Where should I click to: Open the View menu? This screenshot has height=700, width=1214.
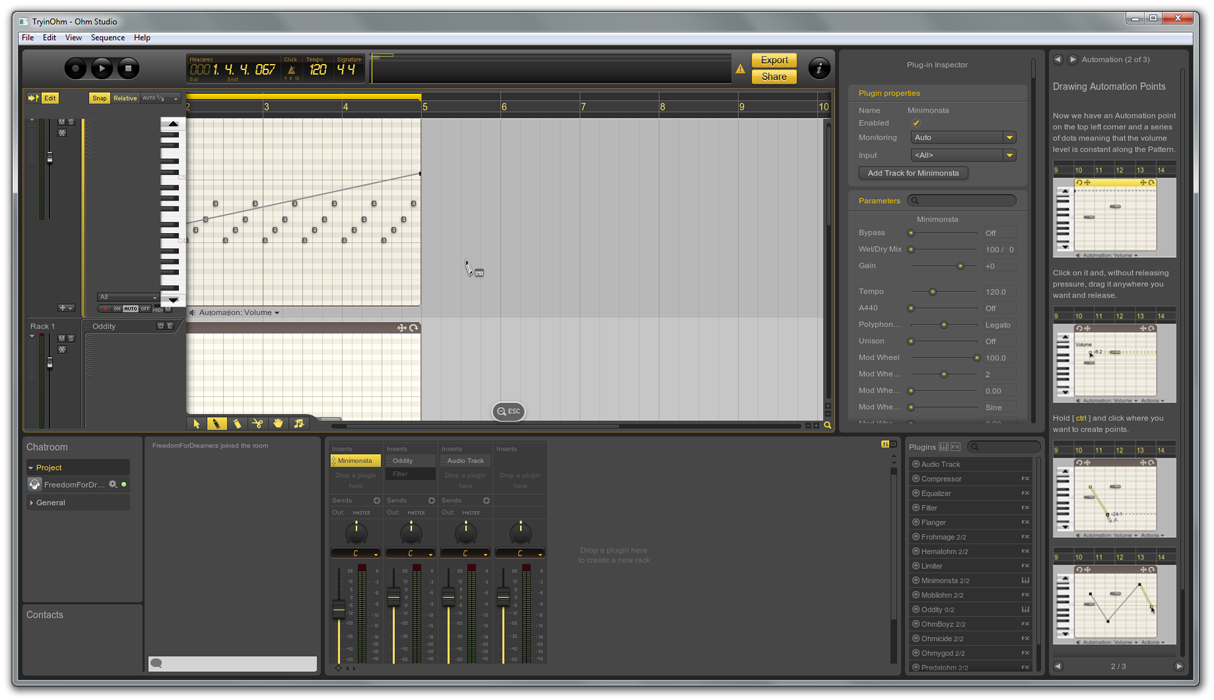coord(73,38)
